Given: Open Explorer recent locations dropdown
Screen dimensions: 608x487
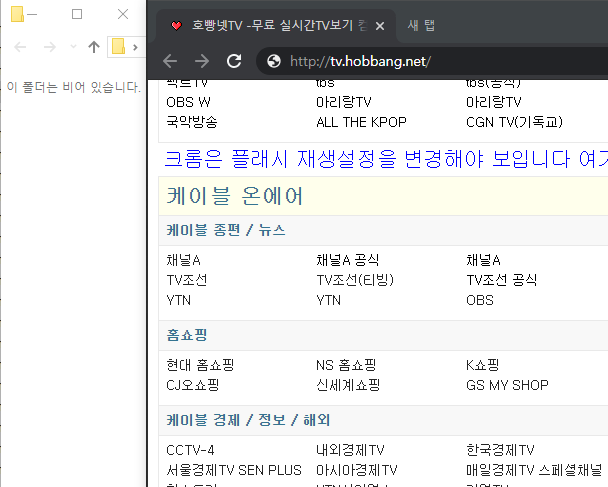Looking at the screenshot, I should pyautogui.click(x=73, y=47).
